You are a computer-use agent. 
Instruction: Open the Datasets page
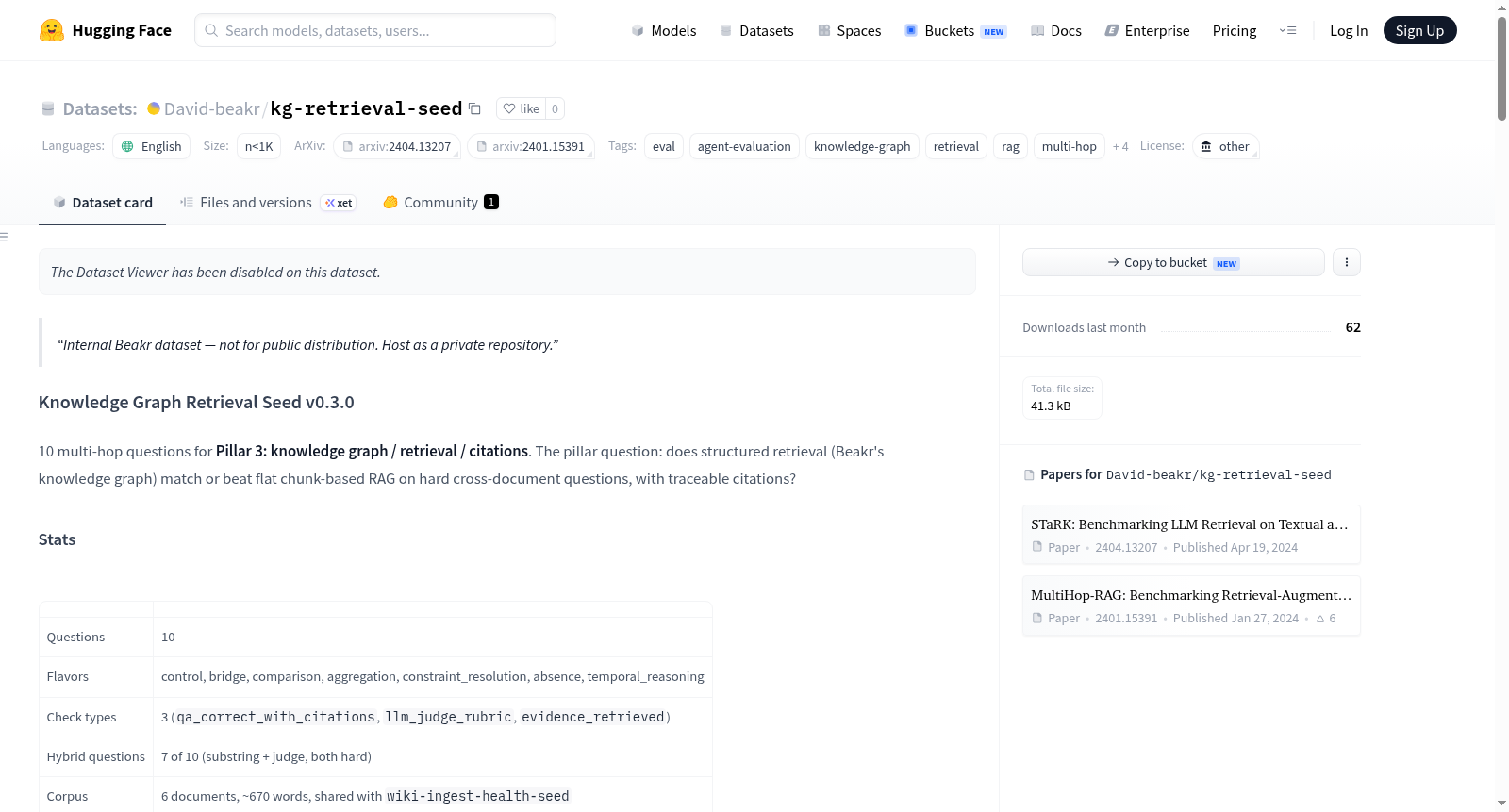coord(757,30)
